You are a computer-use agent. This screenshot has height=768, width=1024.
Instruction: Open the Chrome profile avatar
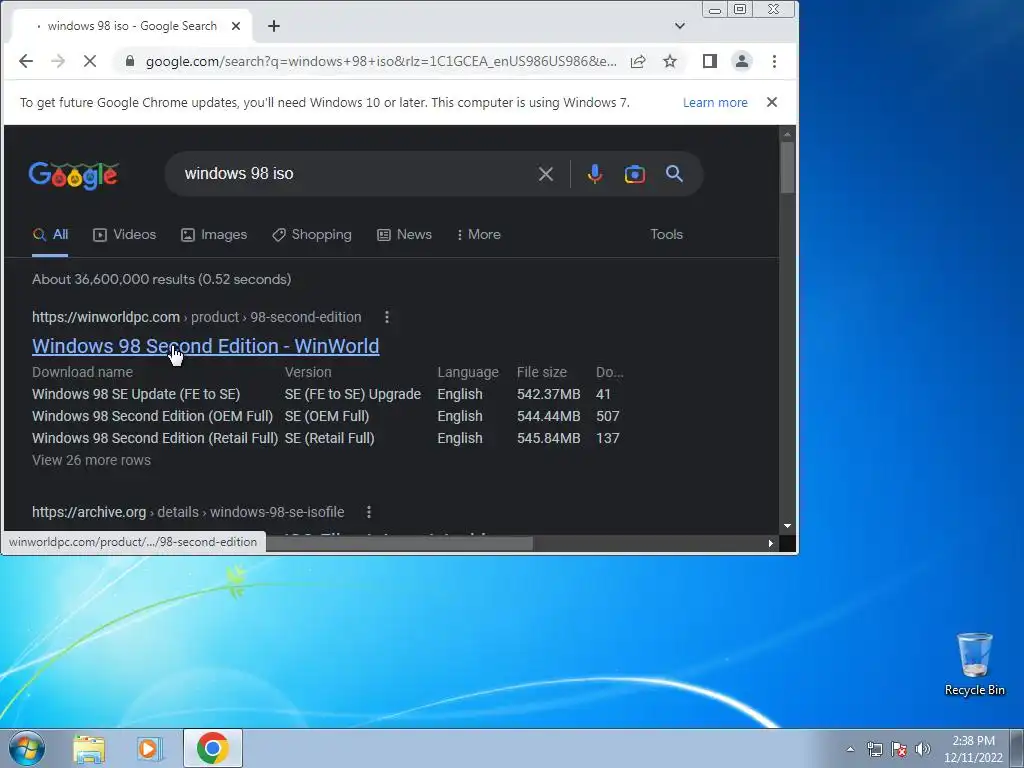pyautogui.click(x=742, y=61)
